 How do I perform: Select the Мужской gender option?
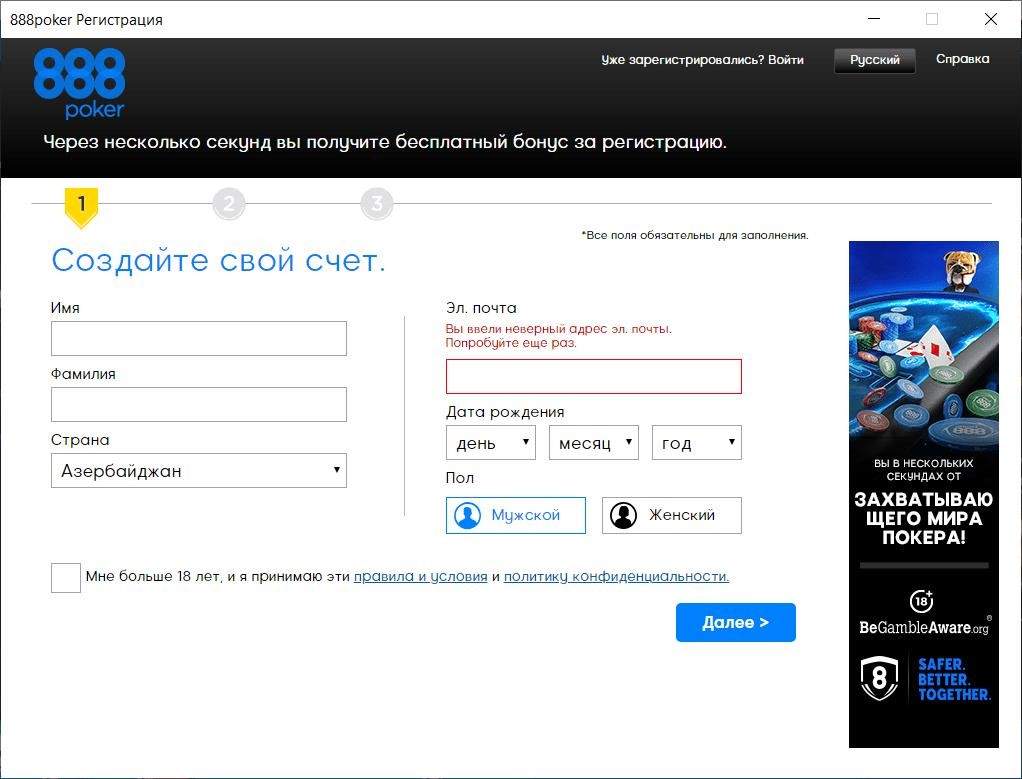point(516,515)
